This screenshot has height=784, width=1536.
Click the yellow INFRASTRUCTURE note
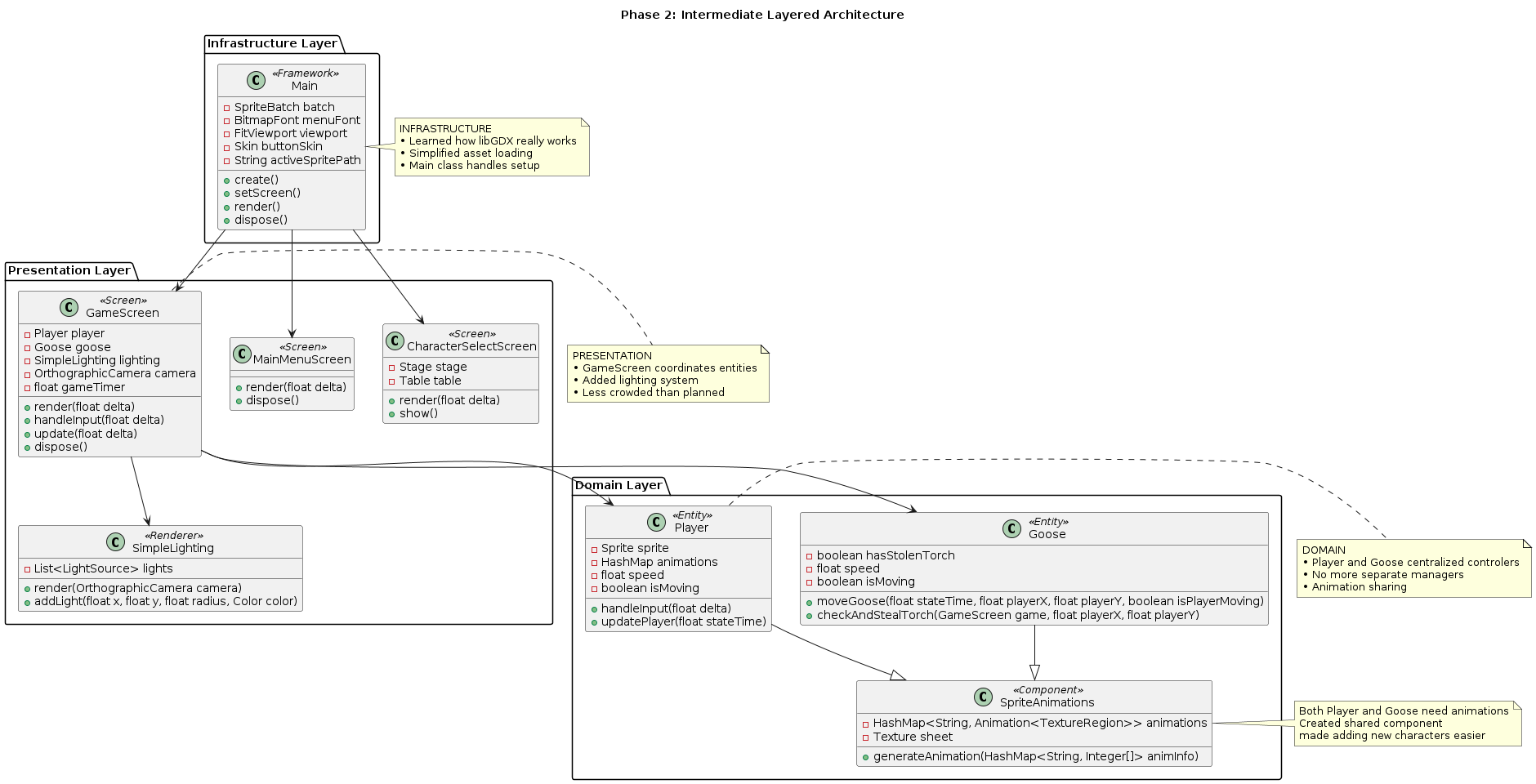(x=492, y=147)
